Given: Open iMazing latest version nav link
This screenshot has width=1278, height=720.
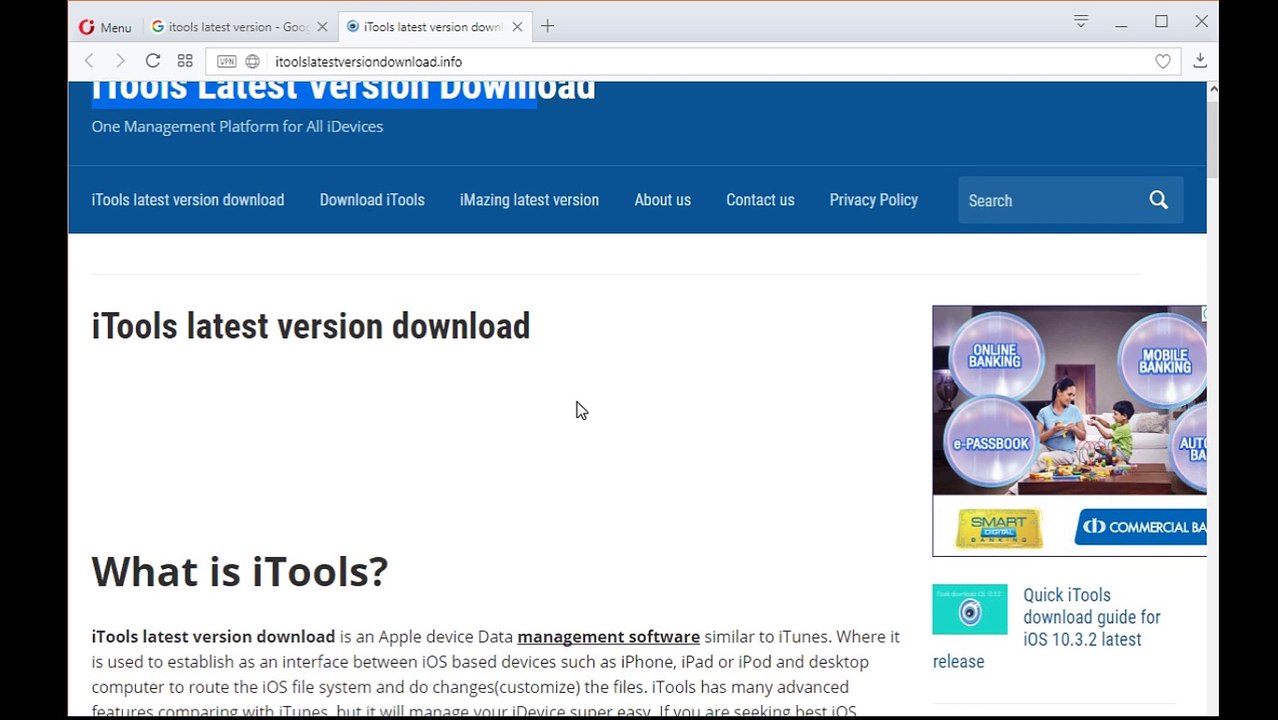Looking at the screenshot, I should click(x=529, y=200).
